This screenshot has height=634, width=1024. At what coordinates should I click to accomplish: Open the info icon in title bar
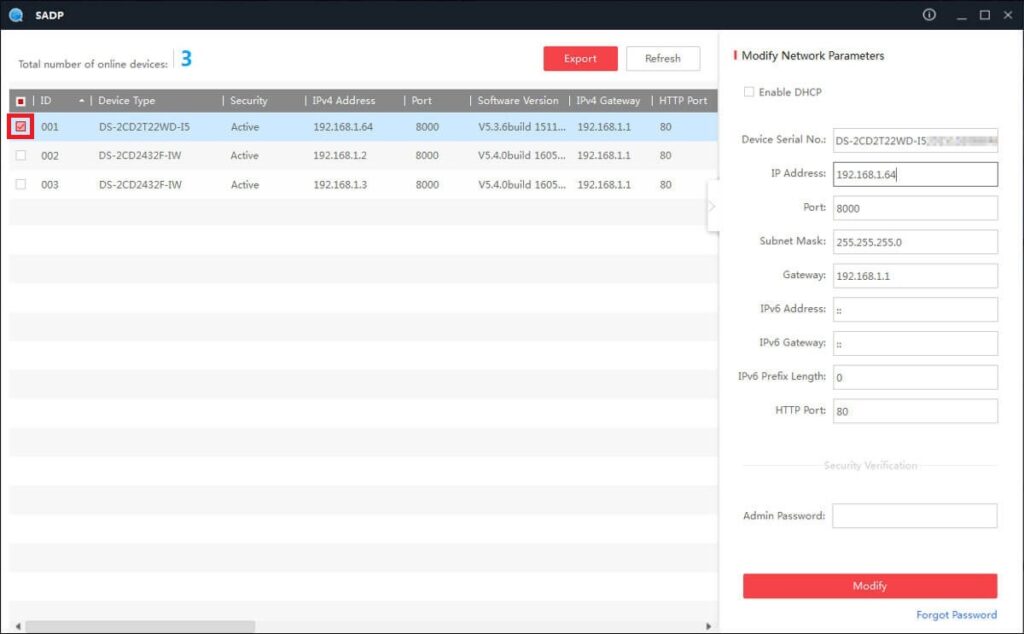click(929, 15)
